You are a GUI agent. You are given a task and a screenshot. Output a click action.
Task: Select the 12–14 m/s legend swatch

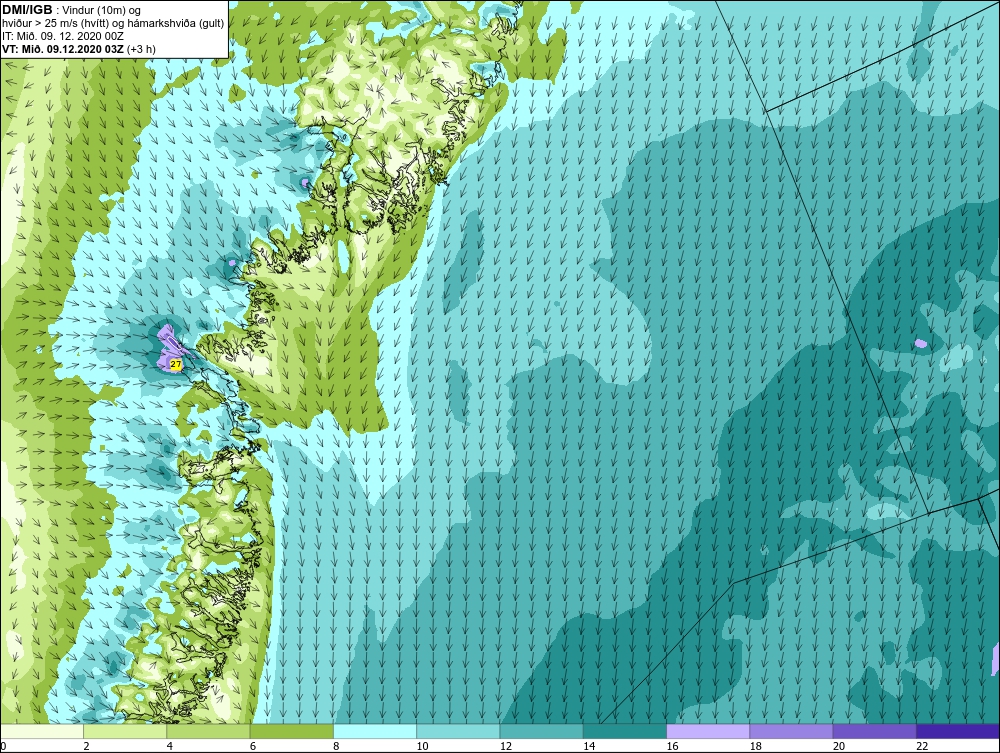pos(541,731)
